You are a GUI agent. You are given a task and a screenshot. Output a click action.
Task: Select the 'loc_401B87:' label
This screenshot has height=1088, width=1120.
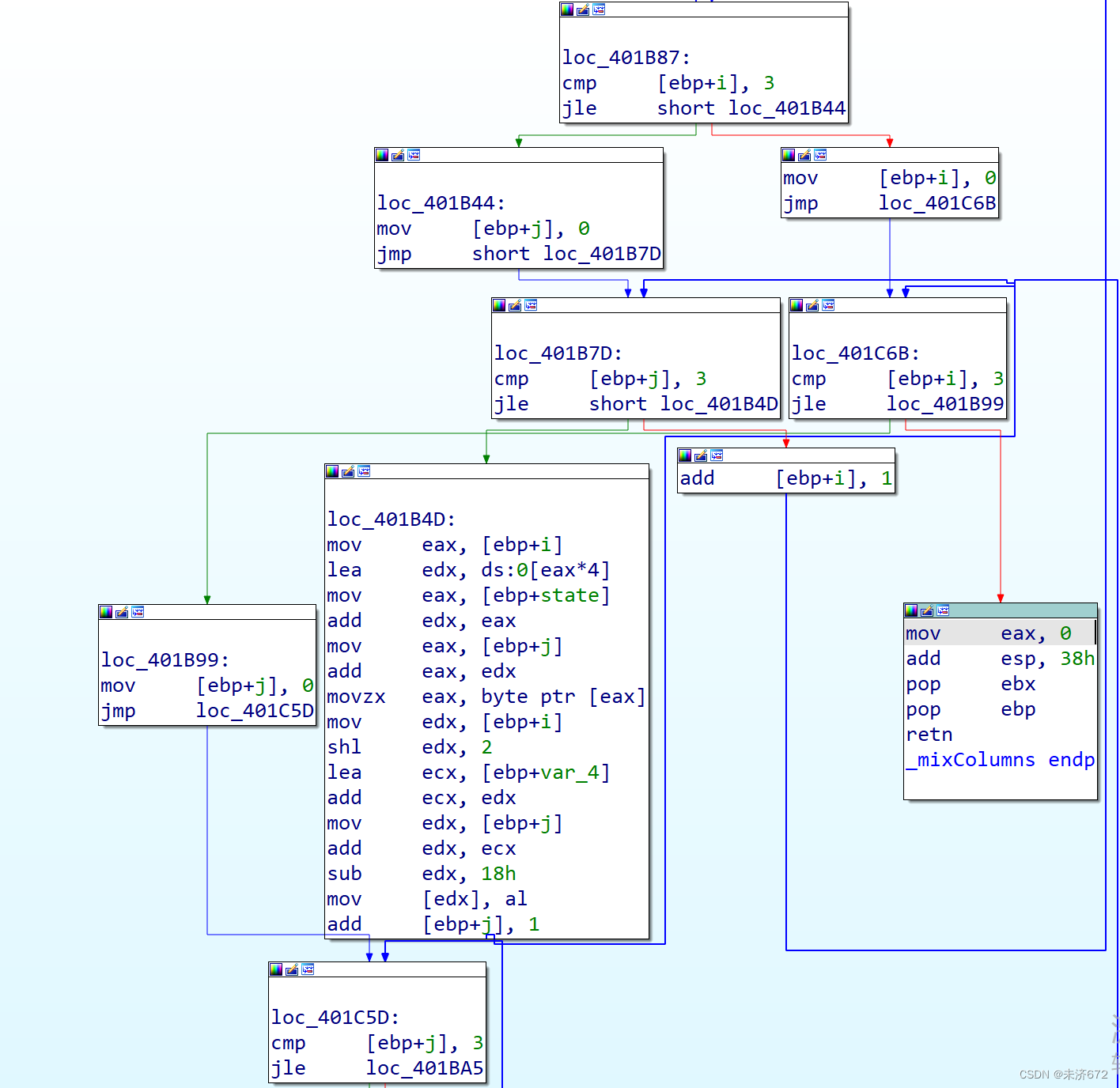tap(626, 58)
